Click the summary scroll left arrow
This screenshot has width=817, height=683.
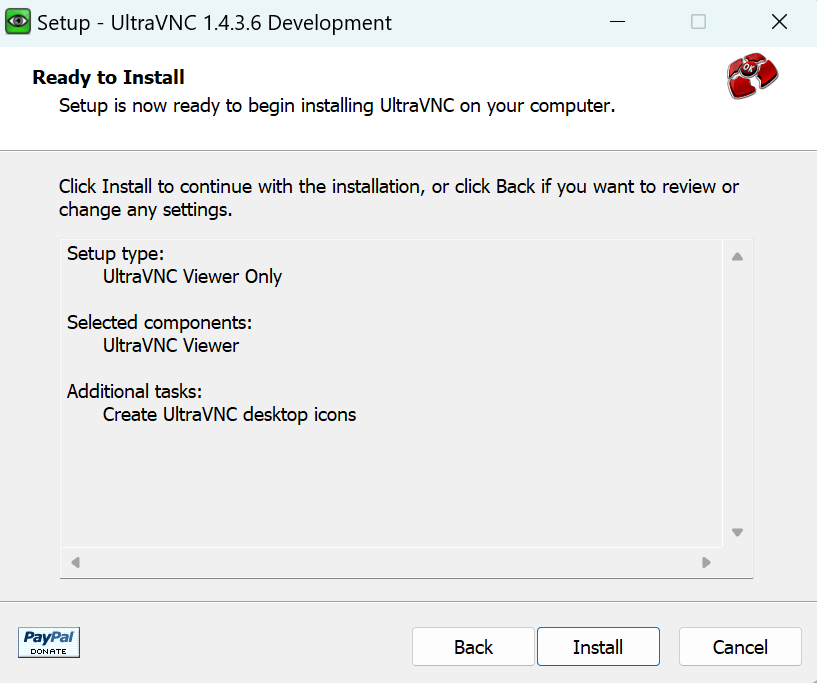[76, 563]
